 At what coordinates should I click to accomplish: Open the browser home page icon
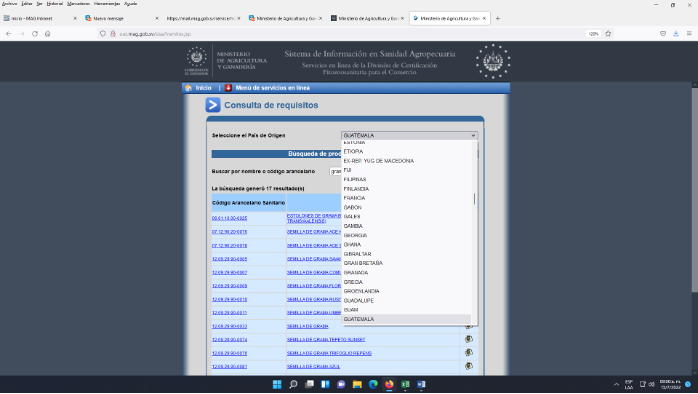point(48,34)
